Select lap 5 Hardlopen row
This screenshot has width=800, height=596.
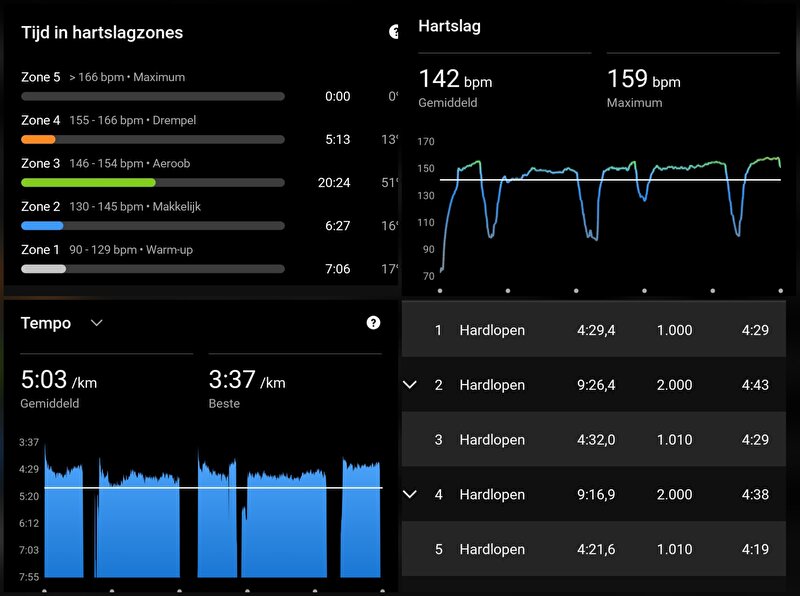click(x=600, y=549)
